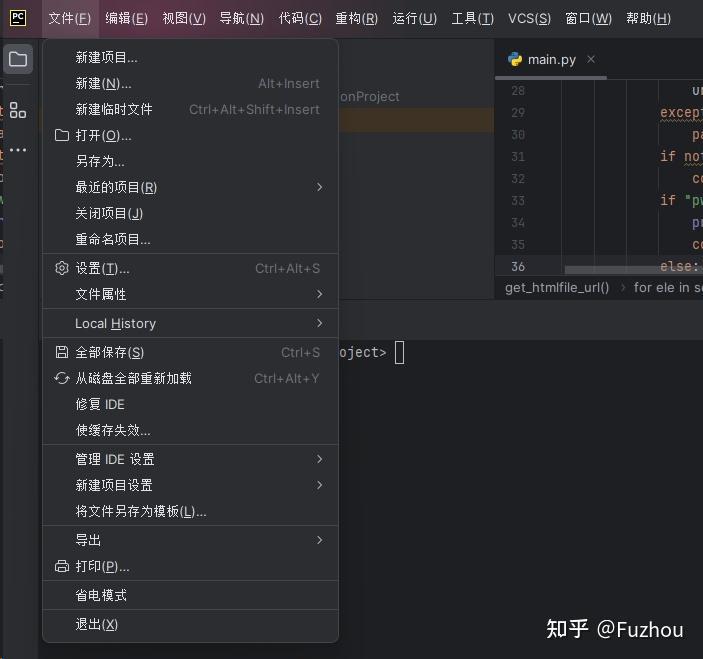Viewport: 703px width, 659px height.
Task: Expand the Local History submenu arrow
Action: [319, 323]
